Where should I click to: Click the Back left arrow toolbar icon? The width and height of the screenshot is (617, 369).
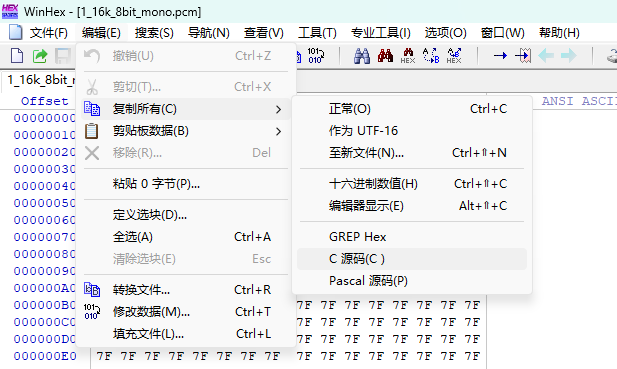point(546,56)
